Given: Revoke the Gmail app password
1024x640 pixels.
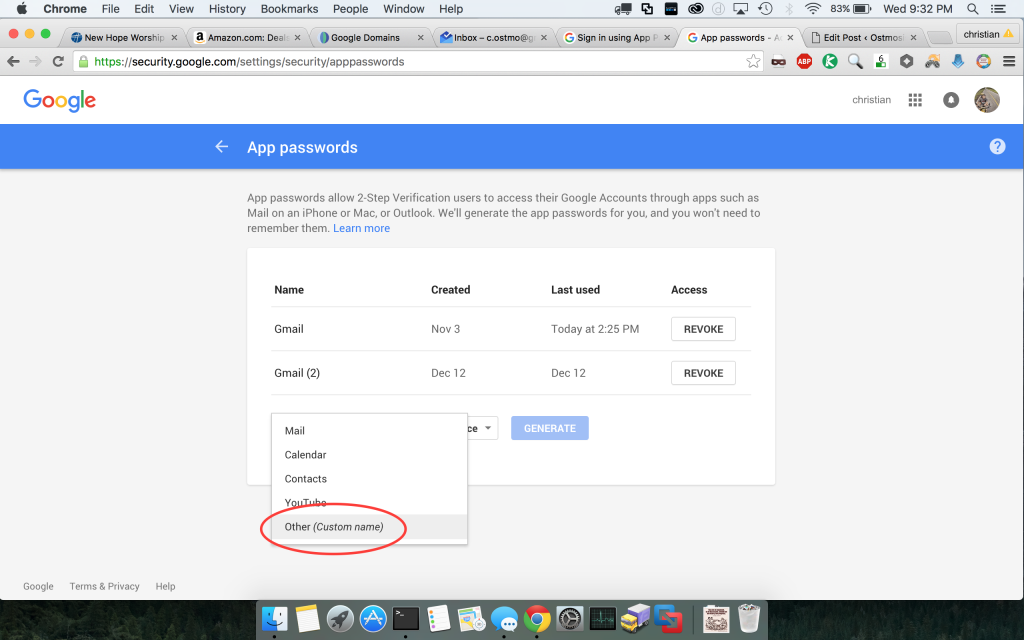Looking at the screenshot, I should (x=703, y=329).
